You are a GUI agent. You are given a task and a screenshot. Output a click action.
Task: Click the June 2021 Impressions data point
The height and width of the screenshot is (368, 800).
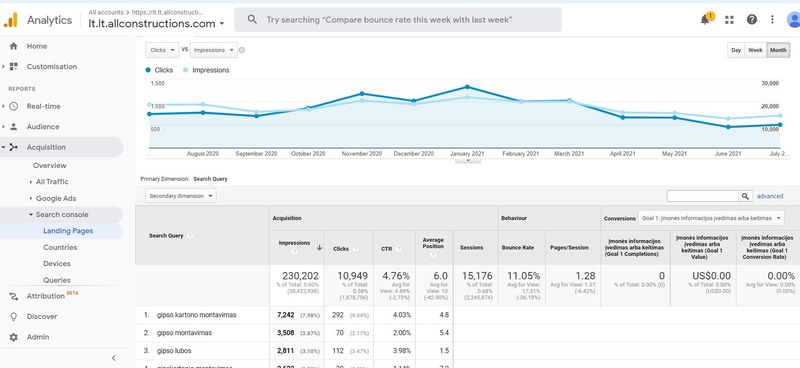[x=728, y=118]
